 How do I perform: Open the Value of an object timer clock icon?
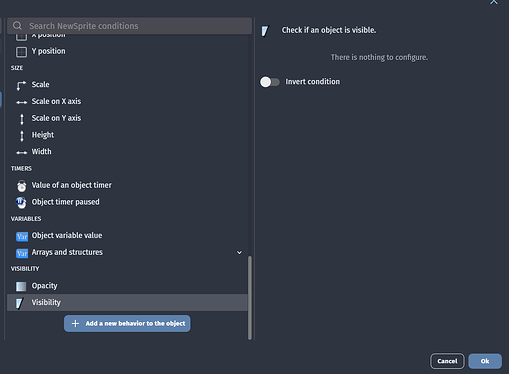(21, 186)
